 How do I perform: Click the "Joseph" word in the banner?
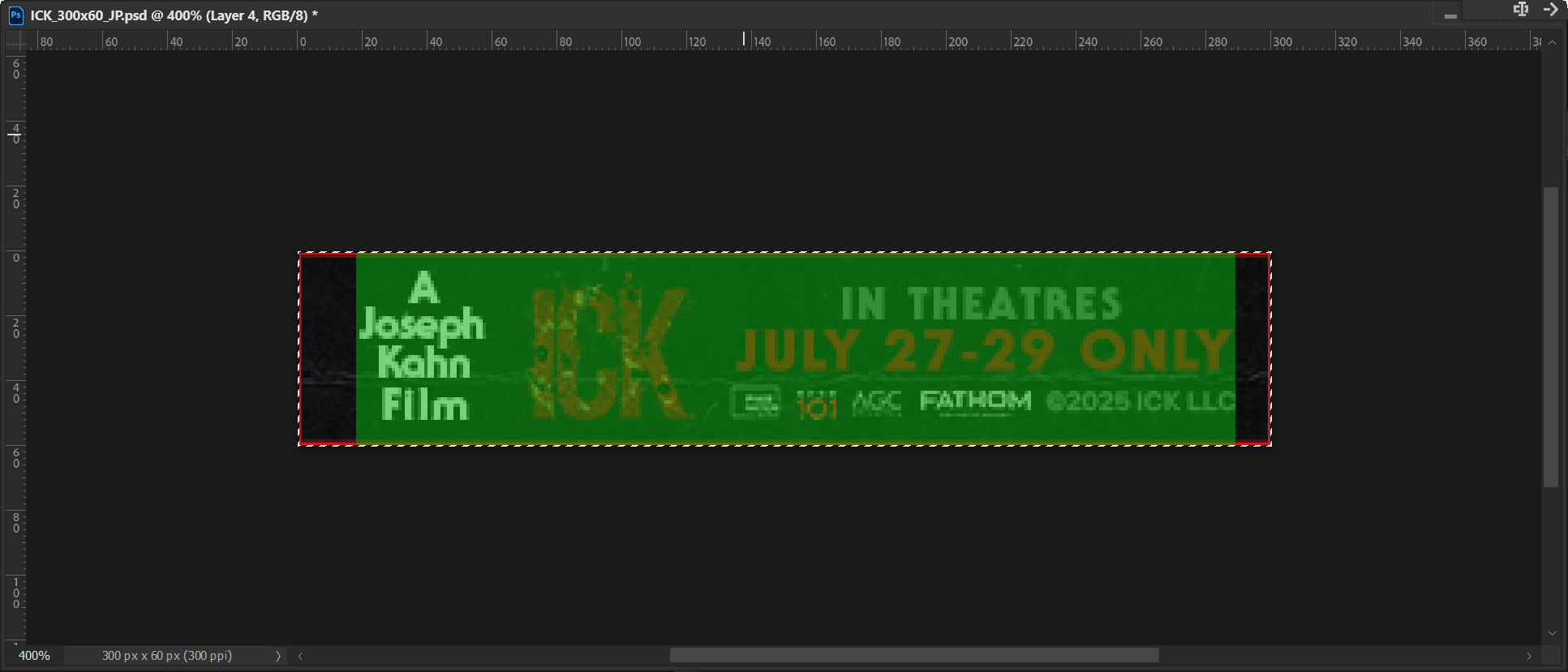pos(422,325)
